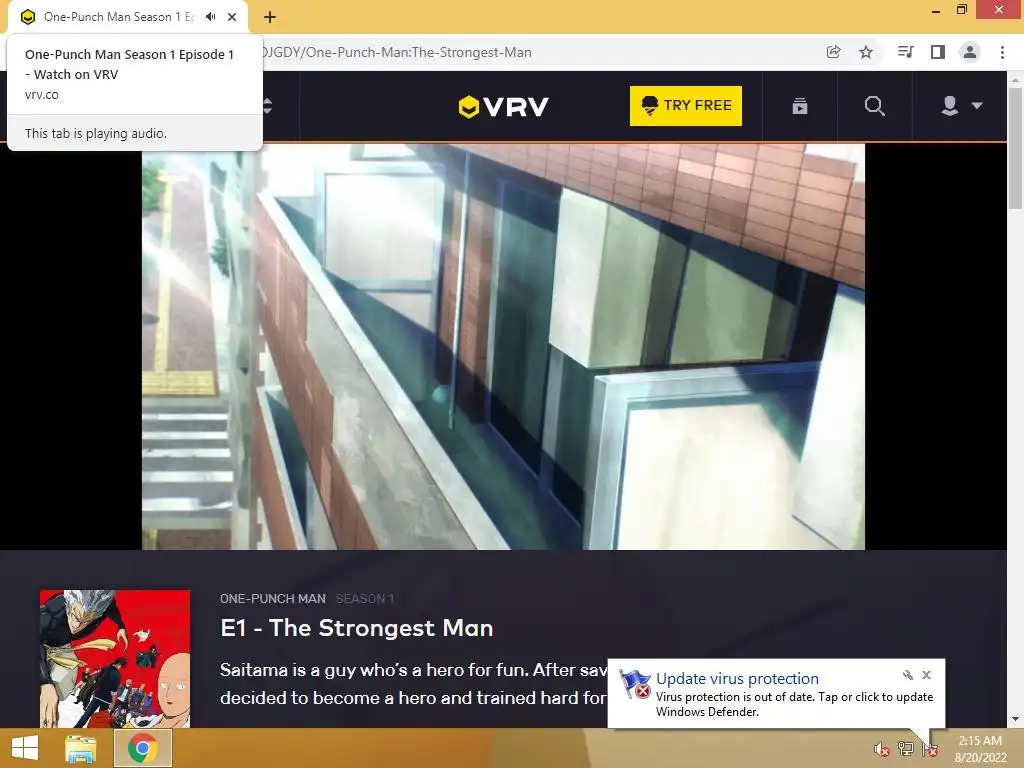Click the video player area
The width and height of the screenshot is (1024, 768).
point(504,347)
